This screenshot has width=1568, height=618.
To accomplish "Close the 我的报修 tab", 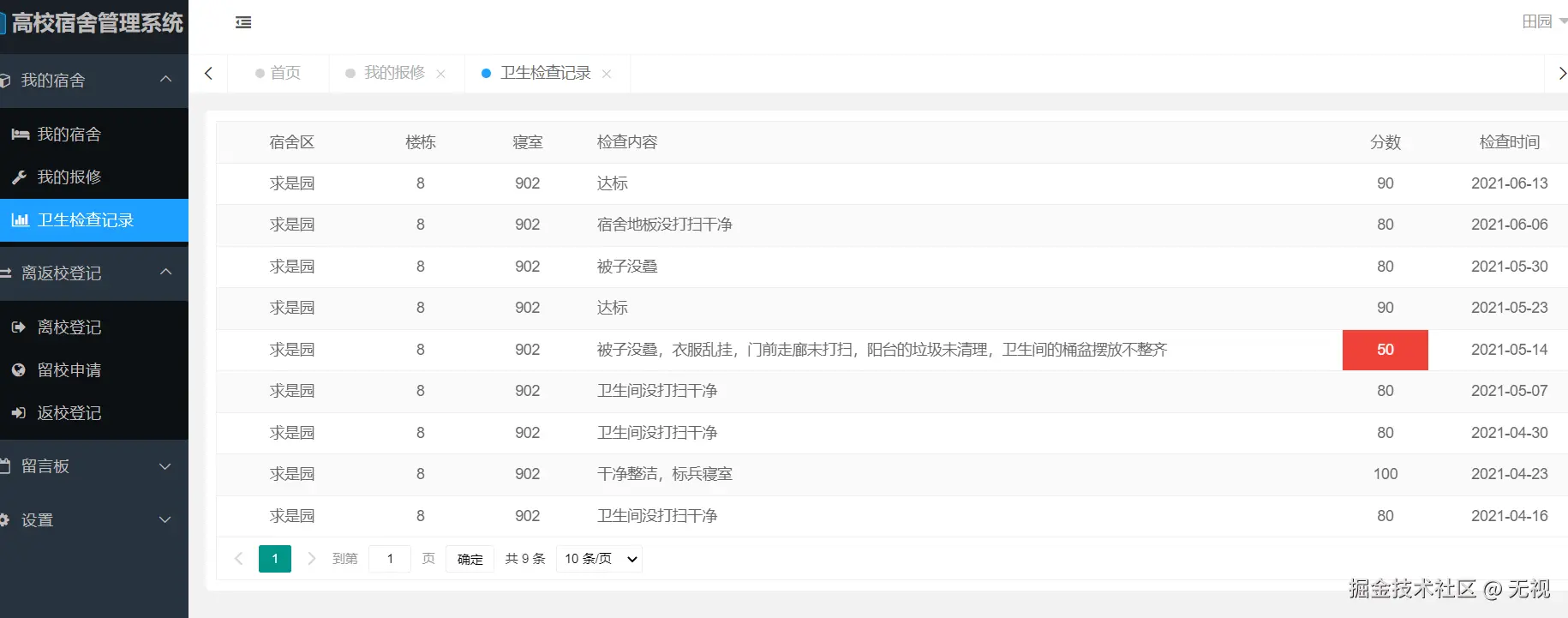I will point(440,74).
